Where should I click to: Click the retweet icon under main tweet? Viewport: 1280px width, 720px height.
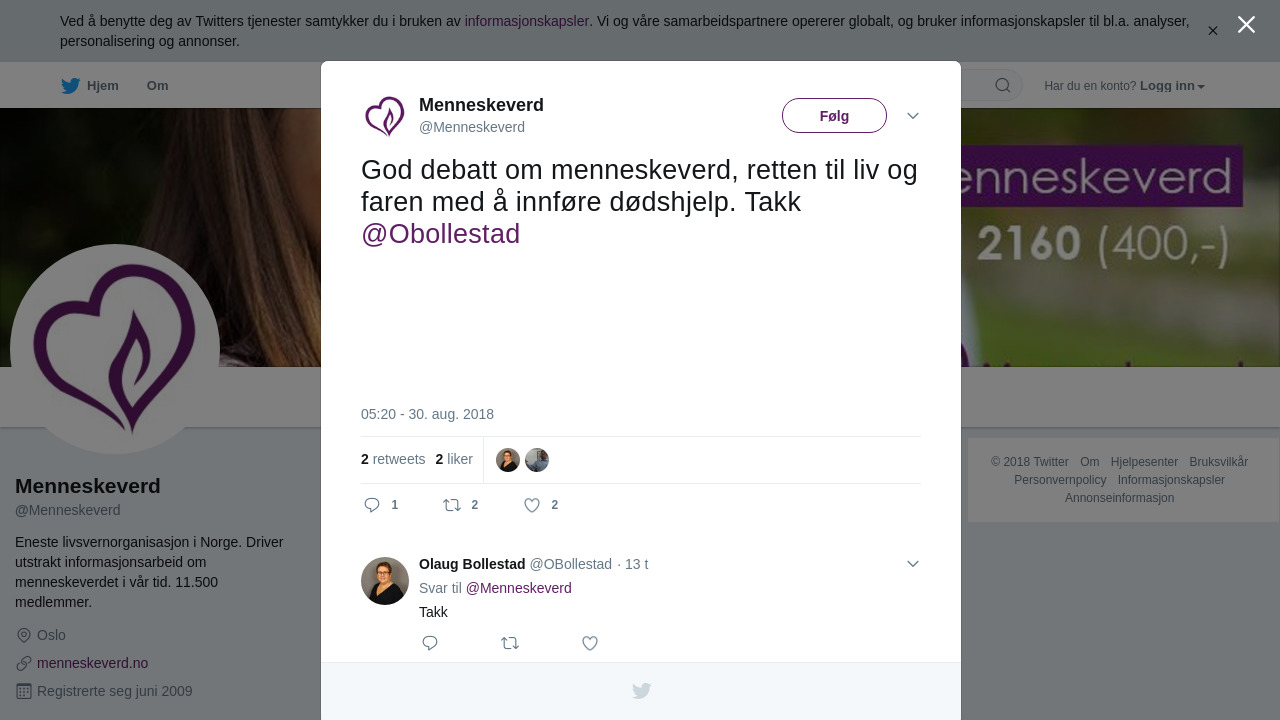pos(452,505)
